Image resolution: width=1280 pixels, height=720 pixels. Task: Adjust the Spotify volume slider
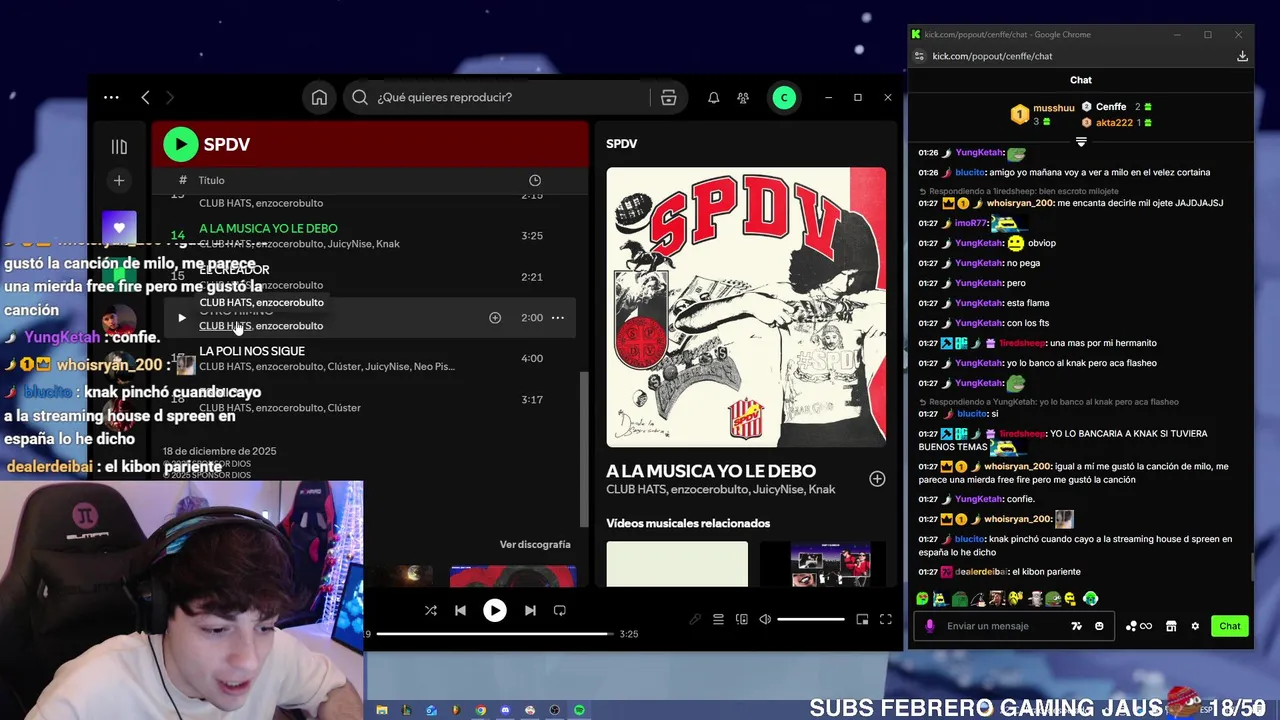pos(811,620)
